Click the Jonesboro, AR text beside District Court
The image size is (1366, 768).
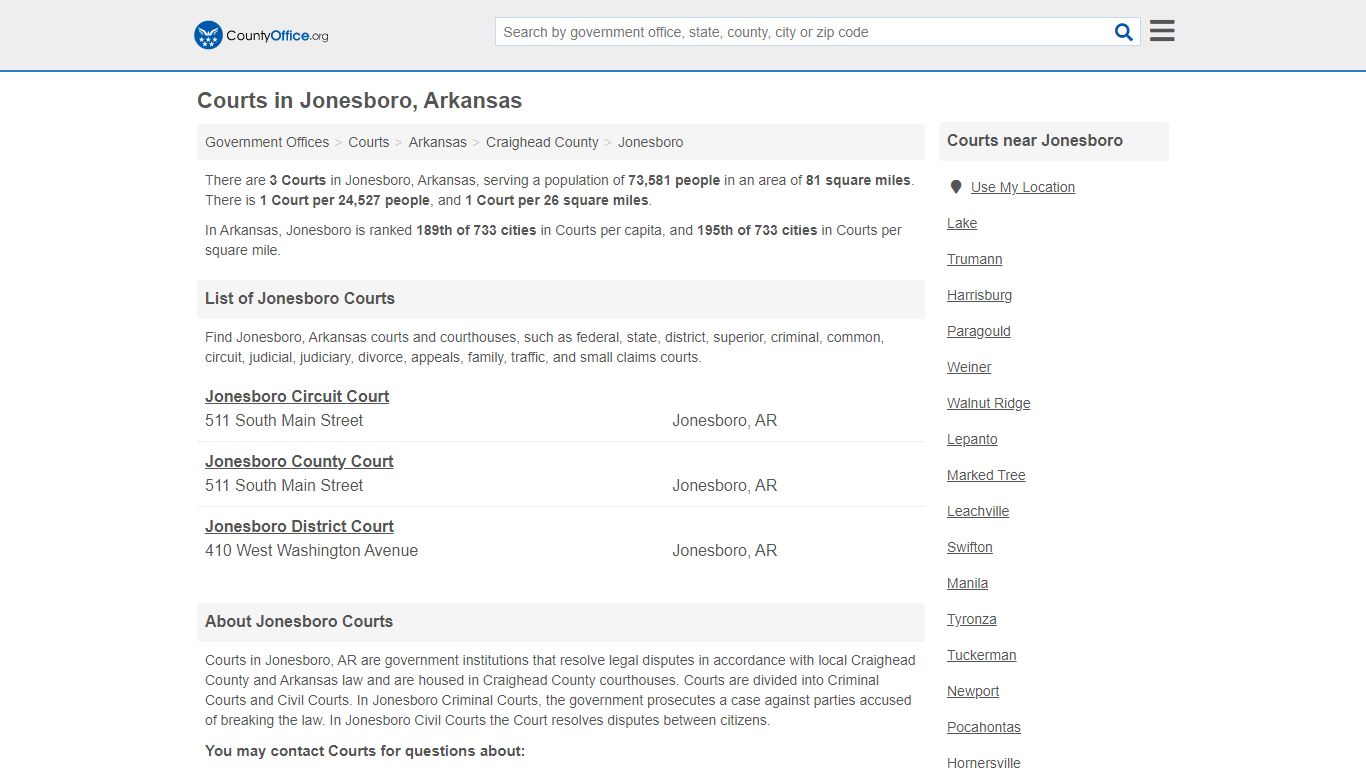pyautogui.click(x=725, y=550)
